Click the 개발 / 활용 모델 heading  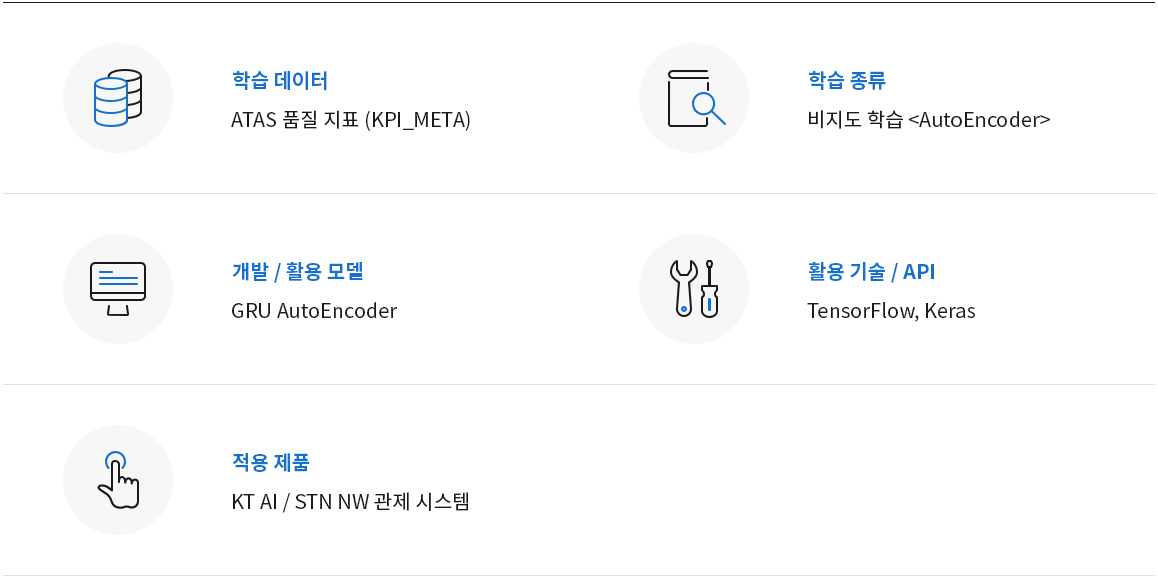(x=297, y=271)
